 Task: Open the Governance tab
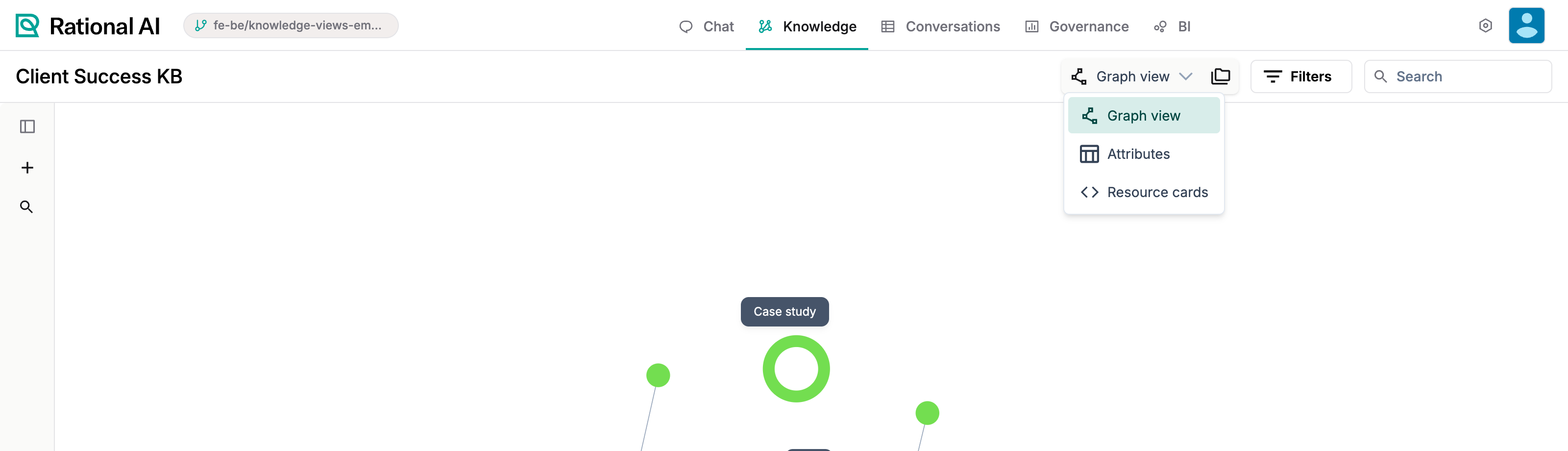[1077, 26]
